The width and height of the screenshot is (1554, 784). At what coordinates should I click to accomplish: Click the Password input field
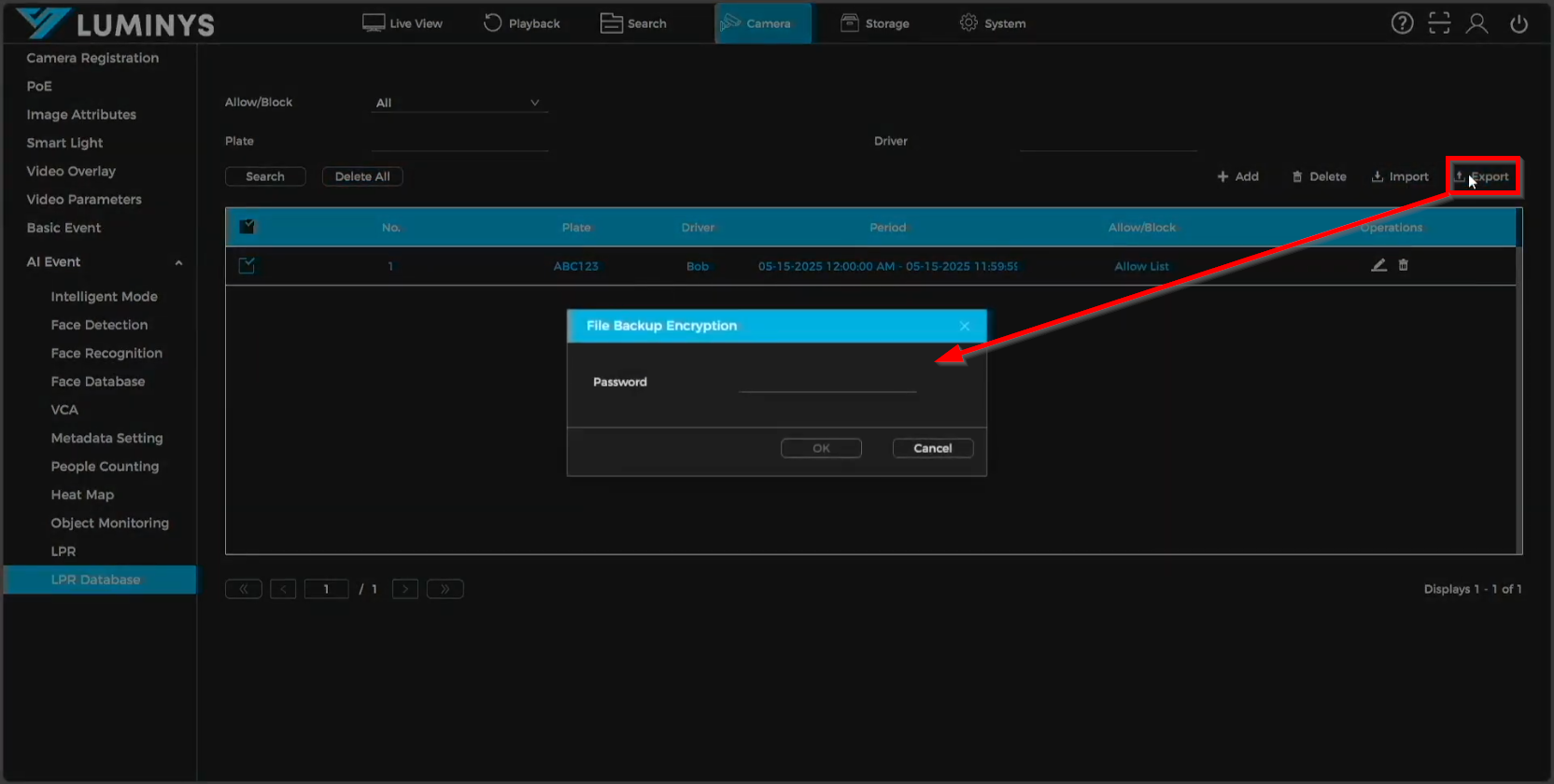coord(827,382)
